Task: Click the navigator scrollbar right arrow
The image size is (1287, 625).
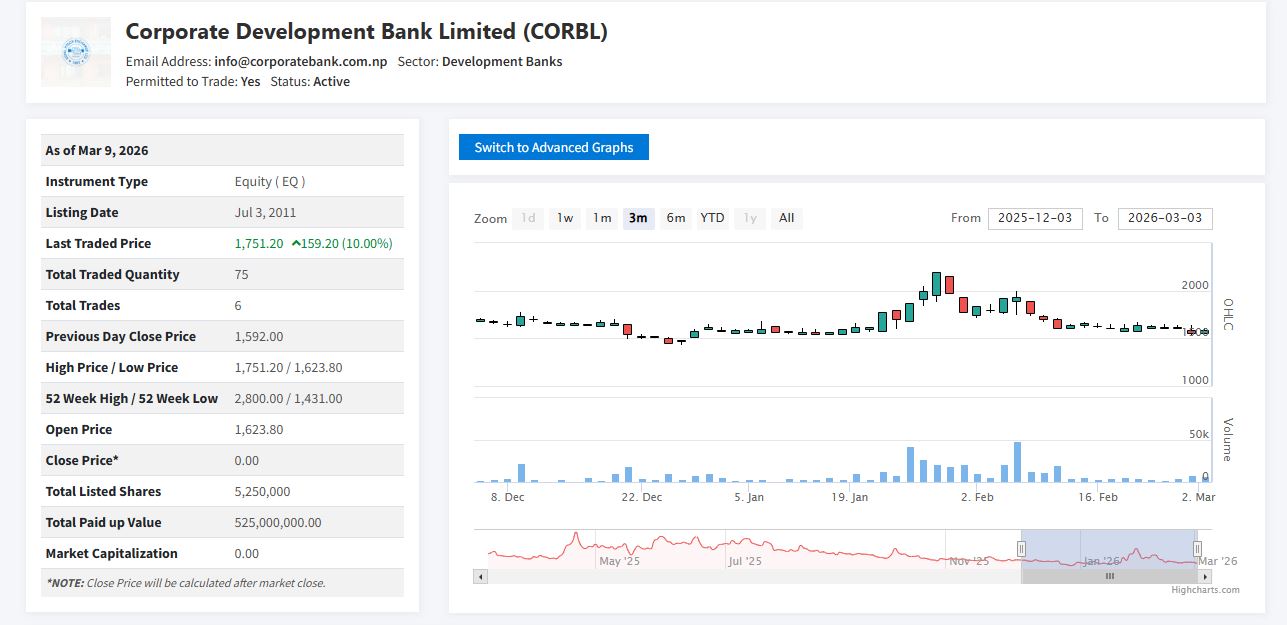Action: tap(1204, 577)
